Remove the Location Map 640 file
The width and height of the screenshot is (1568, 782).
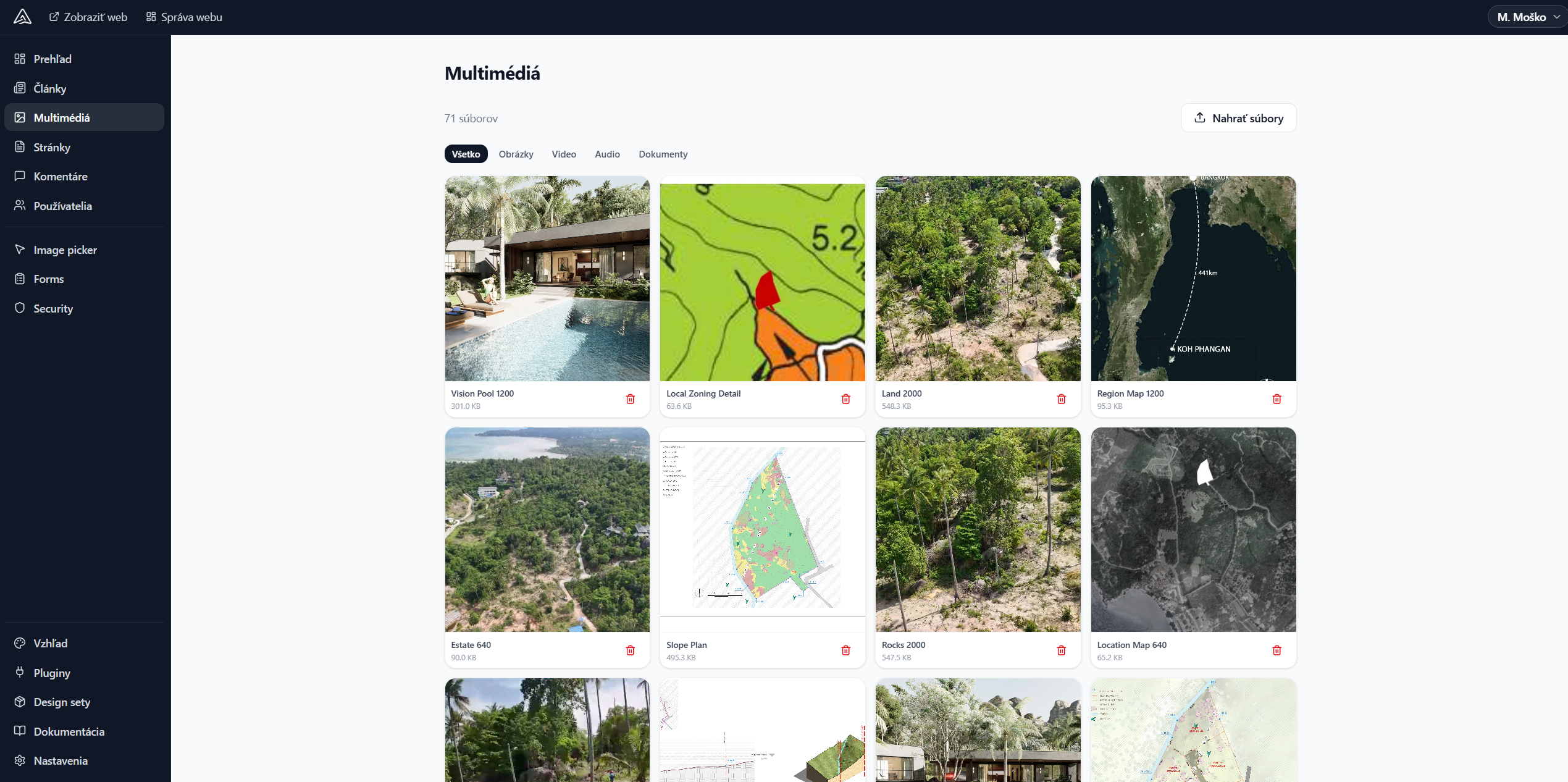point(1277,650)
